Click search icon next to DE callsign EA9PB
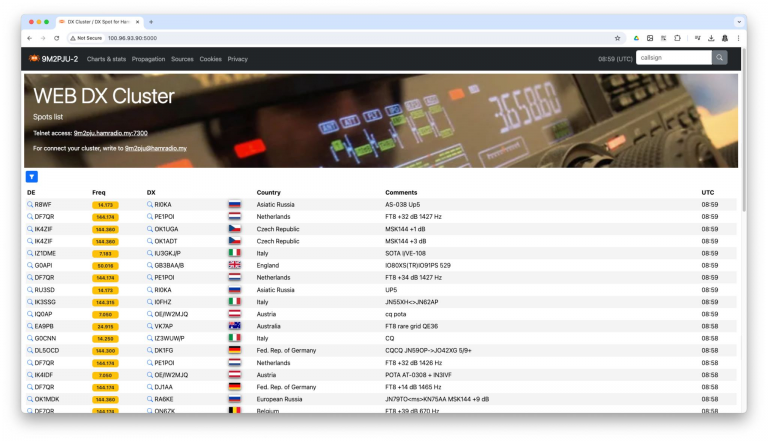This screenshot has width=768, height=441. click(x=30, y=326)
